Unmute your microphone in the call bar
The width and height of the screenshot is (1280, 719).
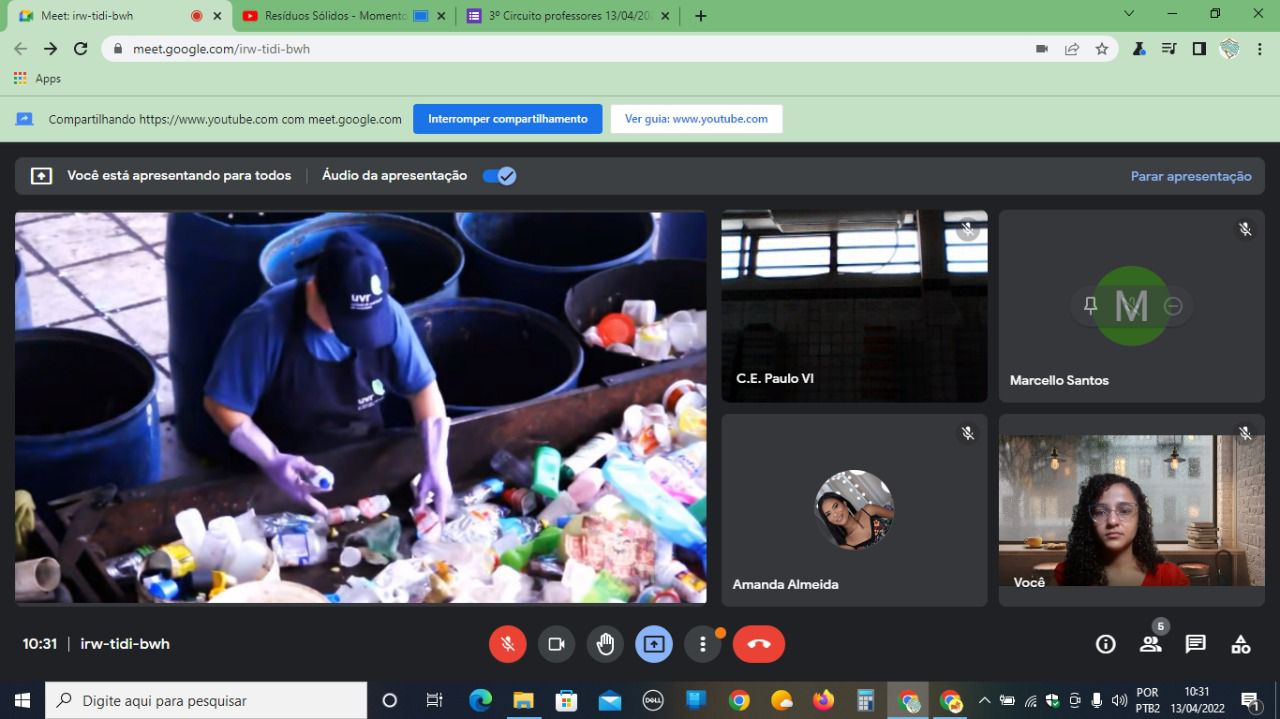(x=508, y=644)
